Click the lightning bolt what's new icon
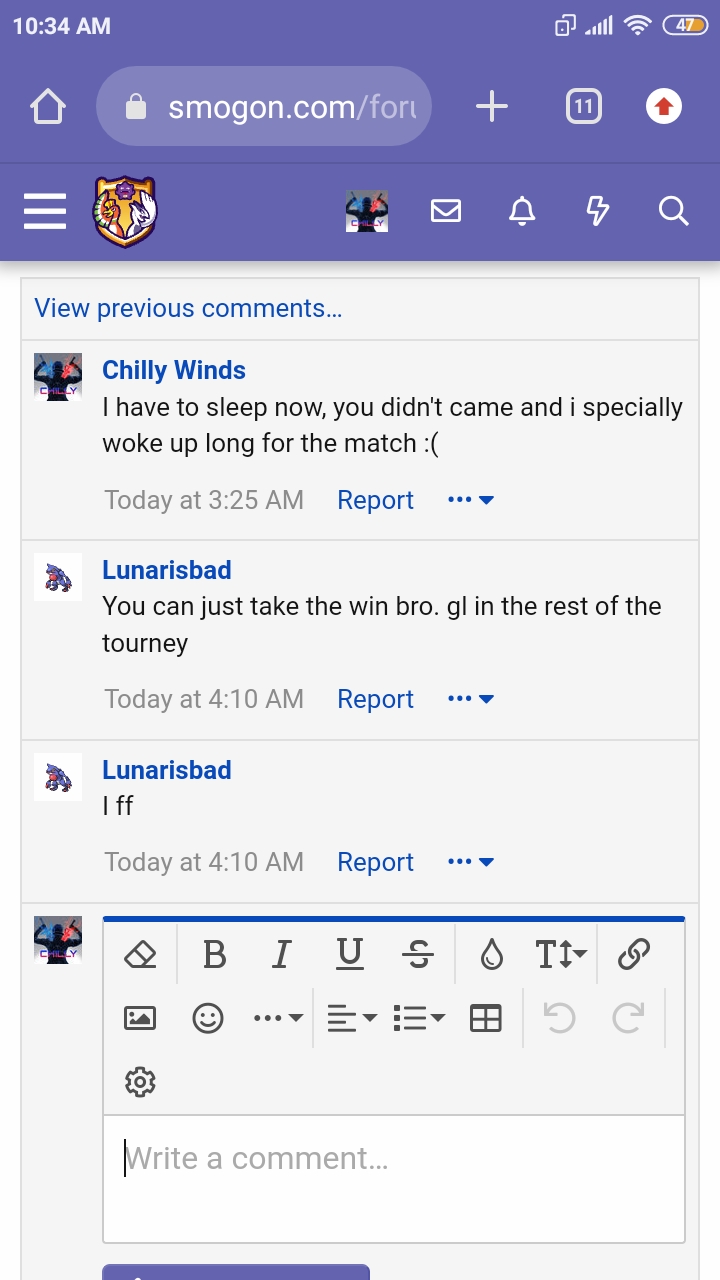The width and height of the screenshot is (720, 1280). 597,211
